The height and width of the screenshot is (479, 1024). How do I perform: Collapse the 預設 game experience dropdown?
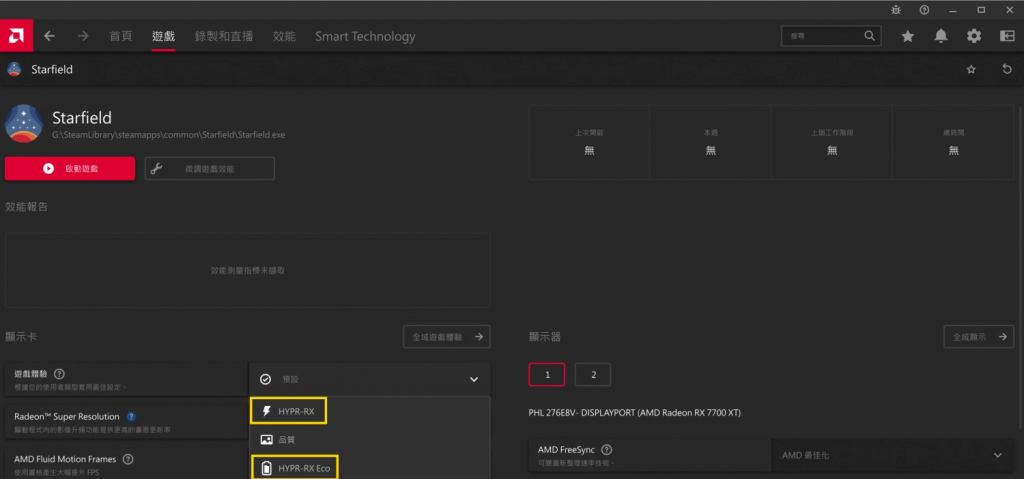369,379
